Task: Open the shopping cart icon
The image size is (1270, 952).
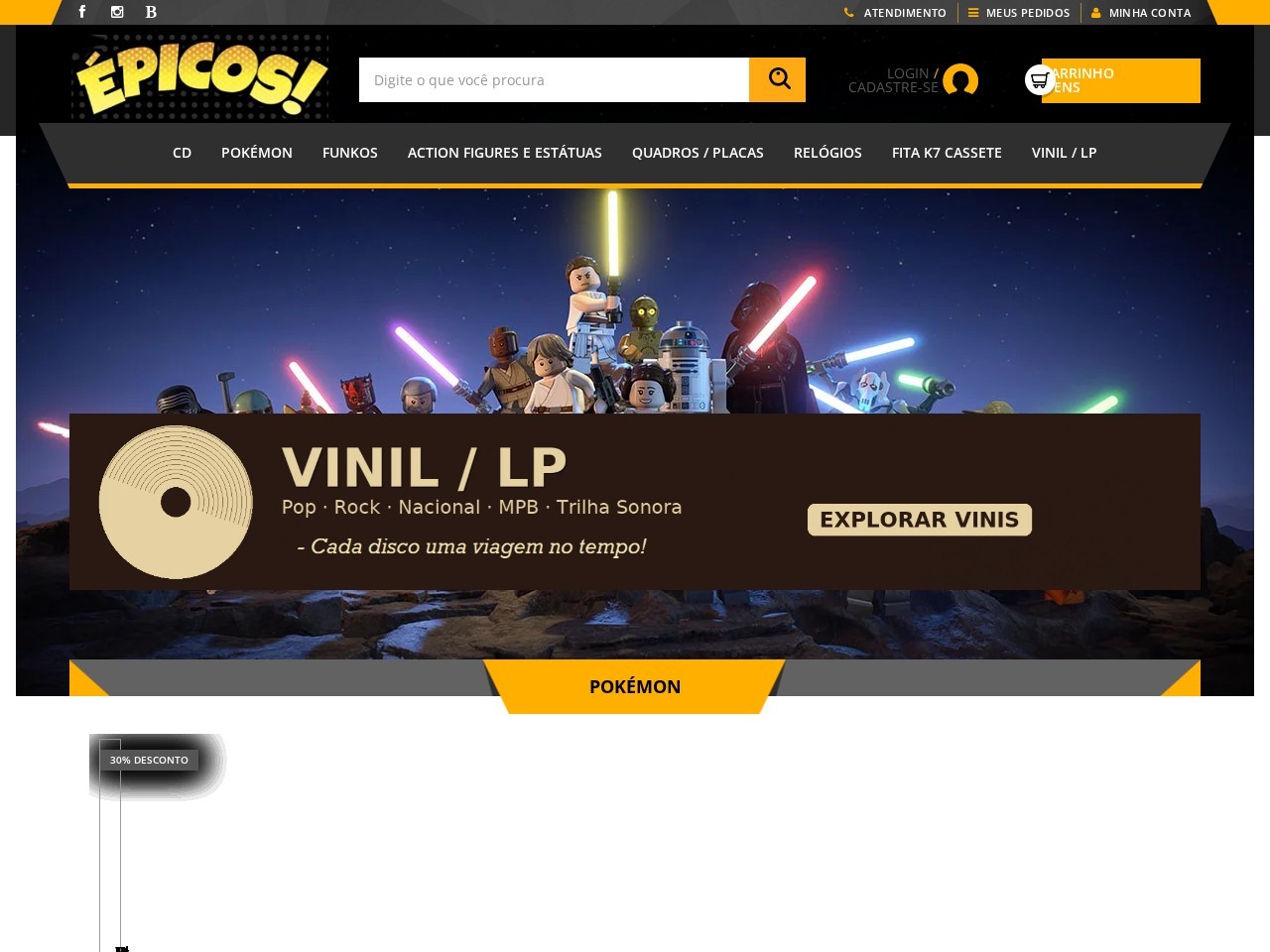Action: [1040, 79]
